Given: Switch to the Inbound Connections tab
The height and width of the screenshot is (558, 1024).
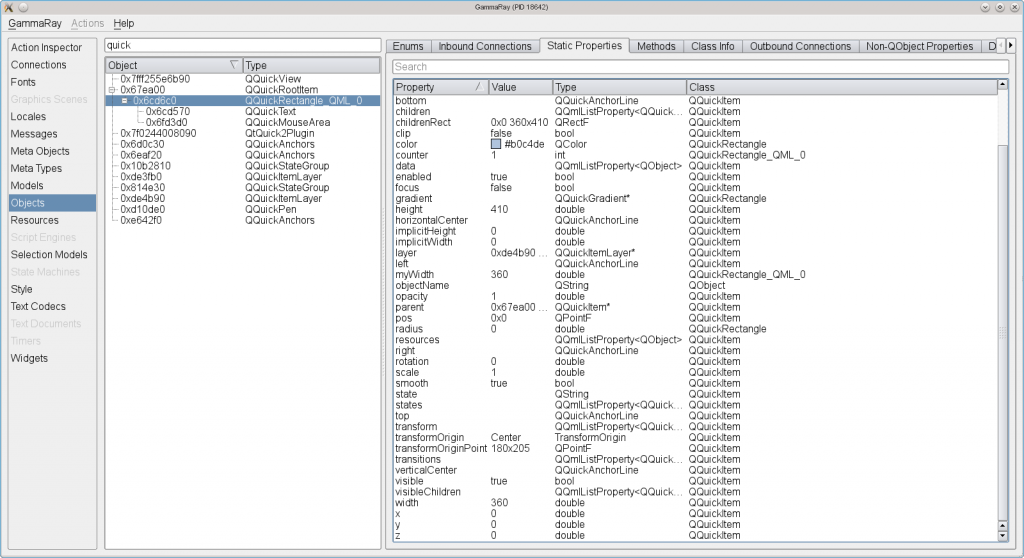Looking at the screenshot, I should coord(485,46).
